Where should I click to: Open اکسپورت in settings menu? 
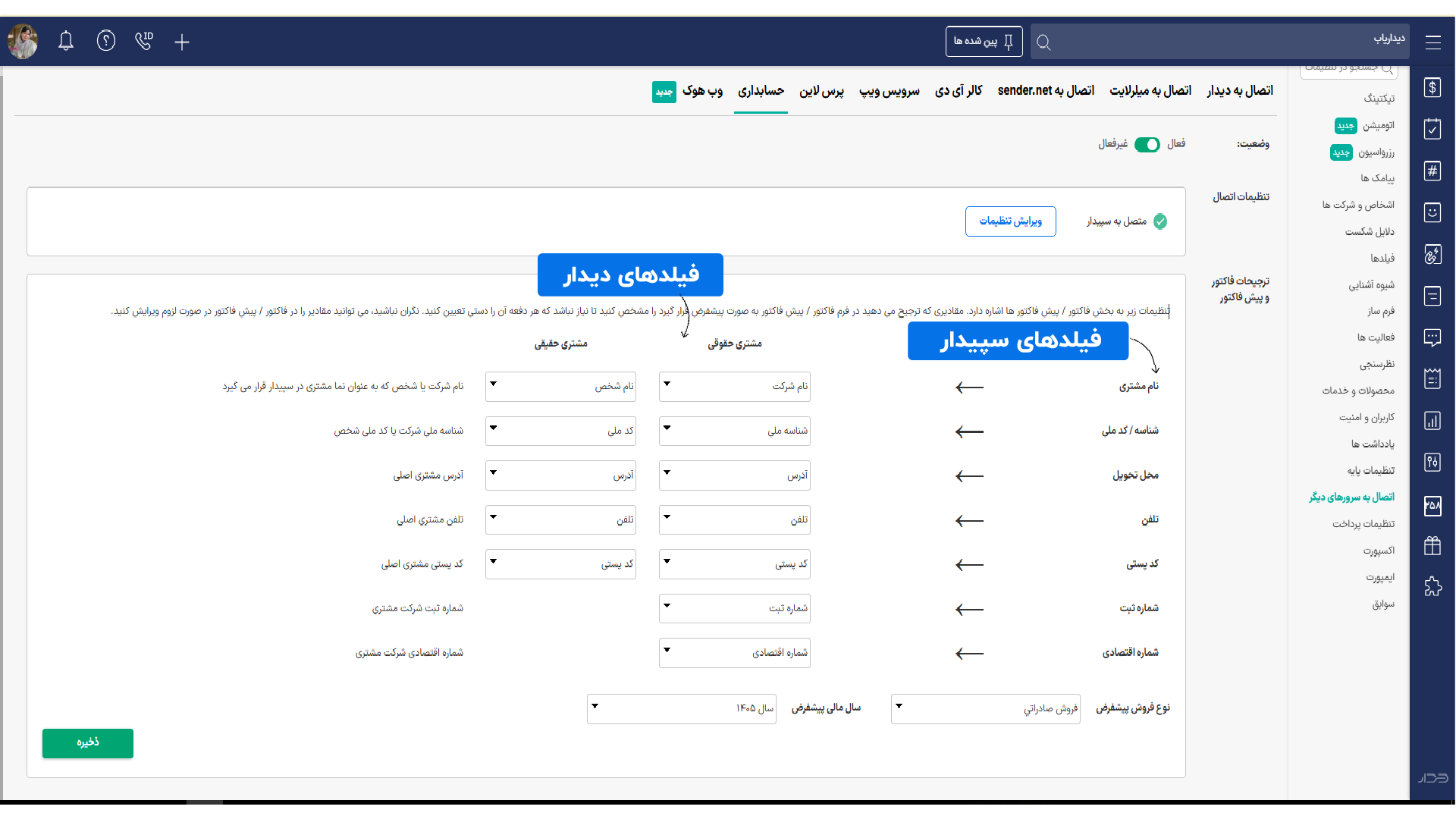pyautogui.click(x=1379, y=551)
